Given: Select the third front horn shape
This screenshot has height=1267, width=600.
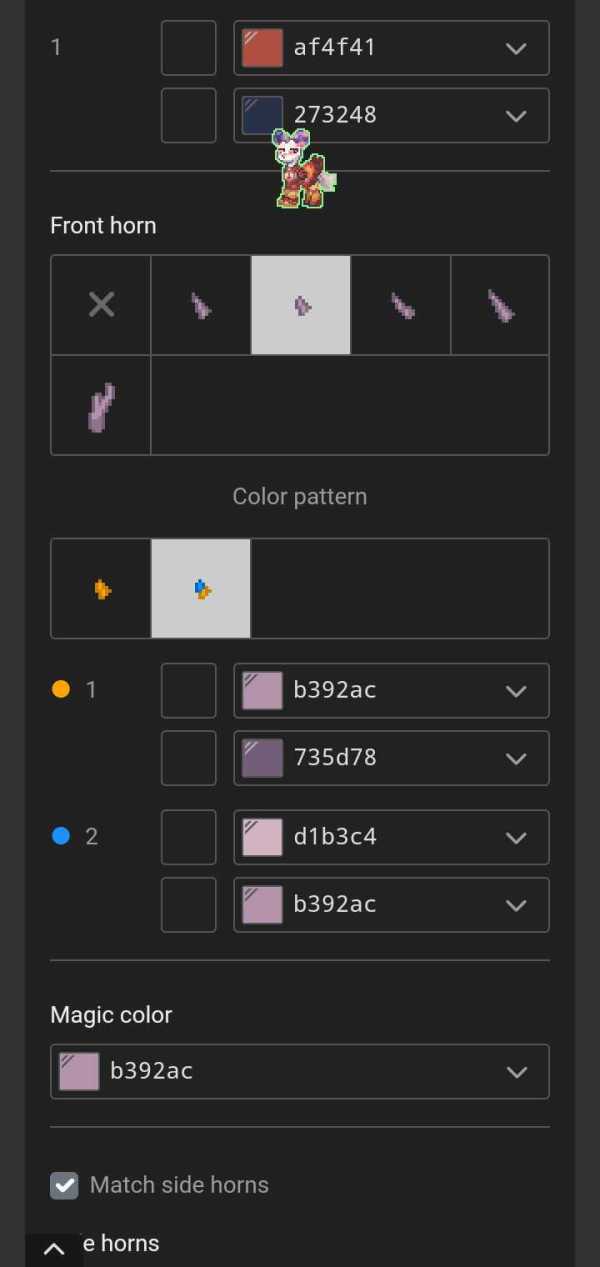Looking at the screenshot, I should click(401, 305).
